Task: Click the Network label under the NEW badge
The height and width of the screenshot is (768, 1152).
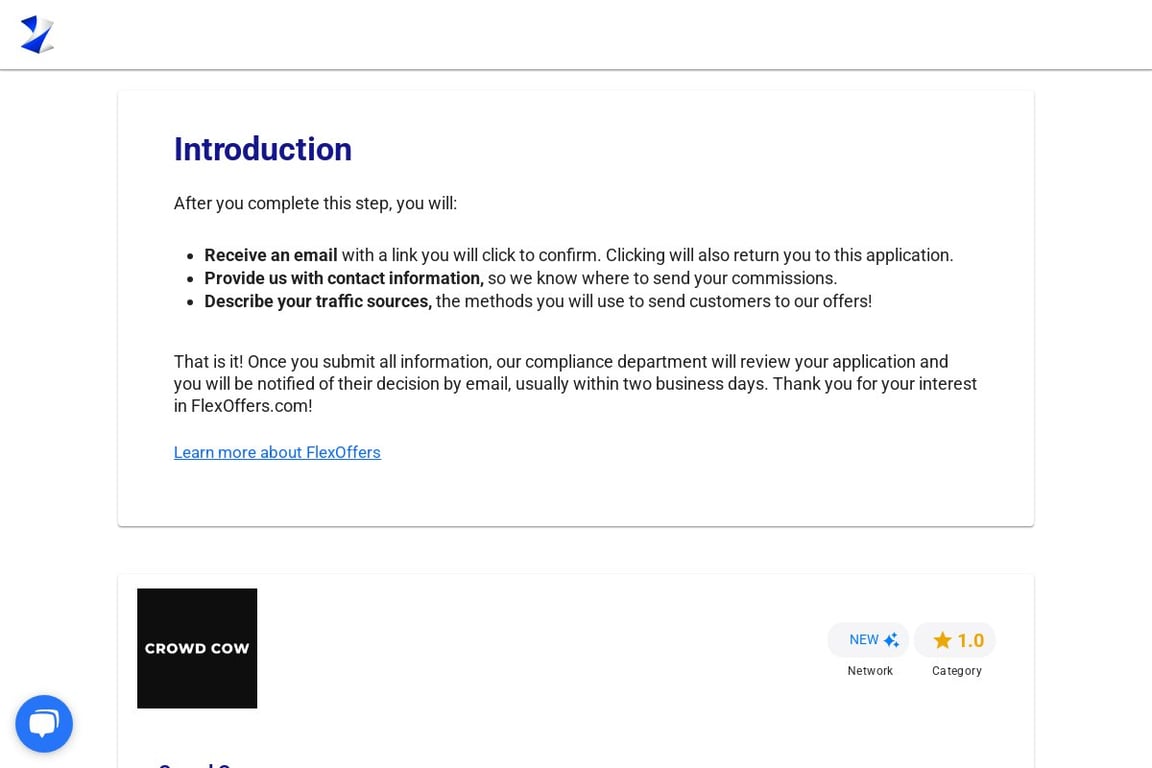Action: pos(869,671)
